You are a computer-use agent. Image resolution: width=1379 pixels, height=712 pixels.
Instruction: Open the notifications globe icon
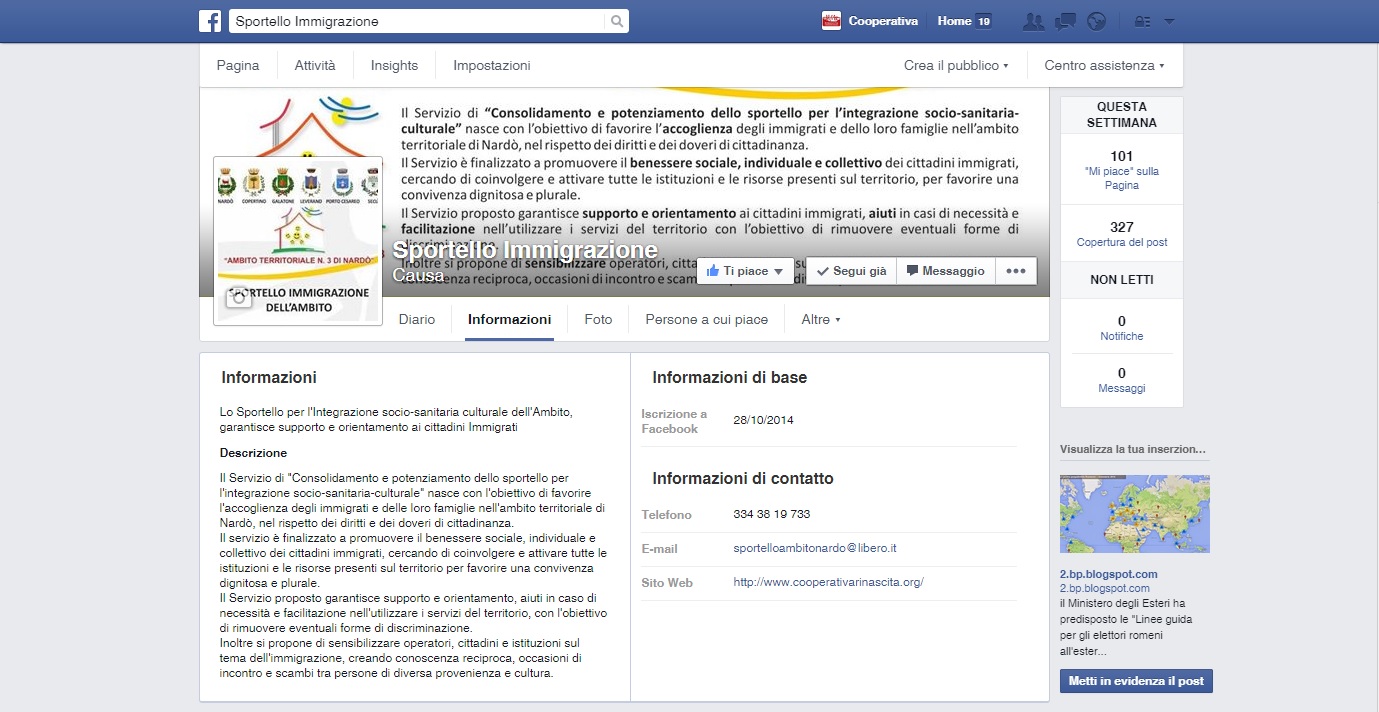pos(1097,21)
